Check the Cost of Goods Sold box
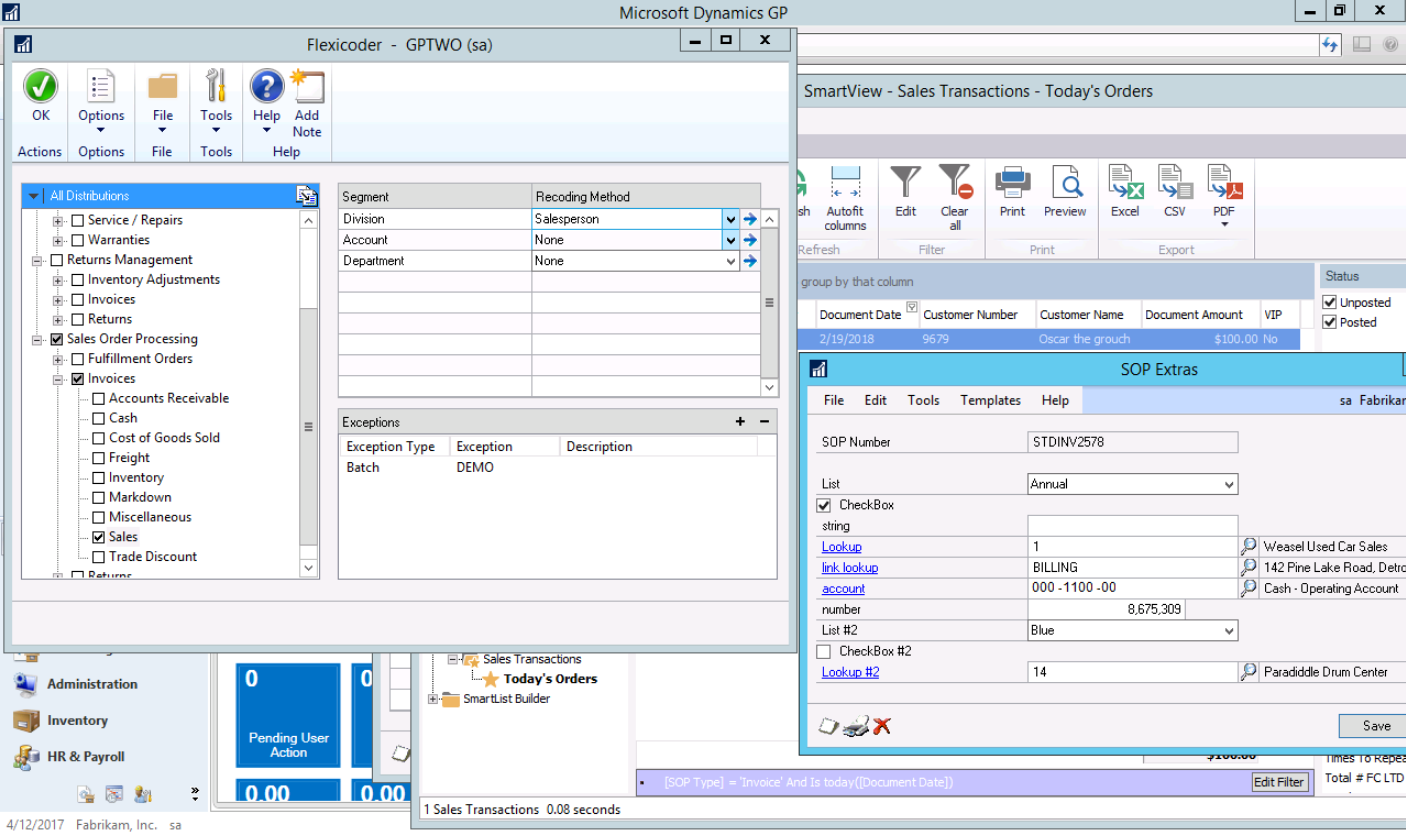Viewport: 1406px width, 834px height. pyautogui.click(x=98, y=438)
